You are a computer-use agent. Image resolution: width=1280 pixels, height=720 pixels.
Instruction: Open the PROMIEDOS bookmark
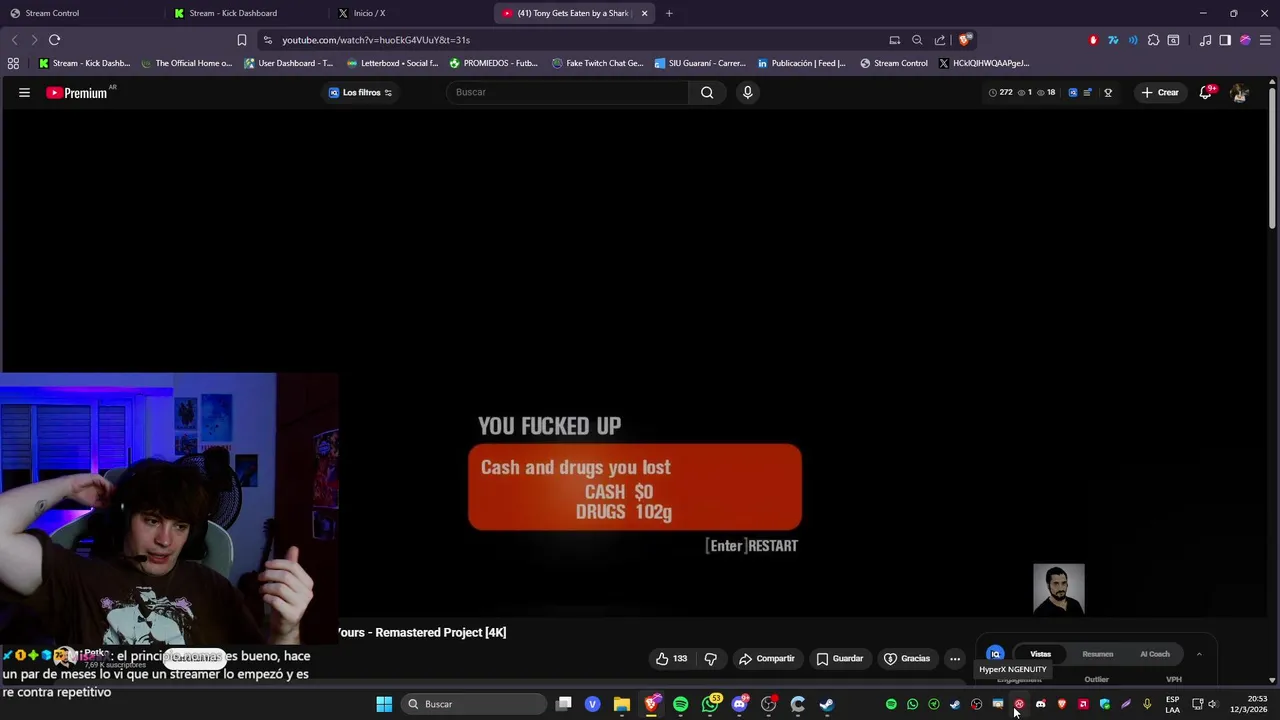point(494,63)
